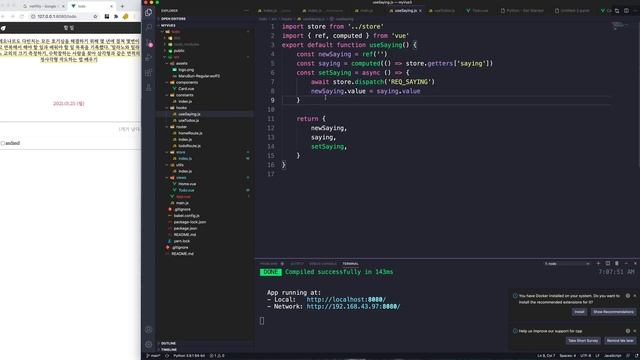The image size is (640, 360).
Task: Select Python 3.8.1 interpreter in status bar
Action: click(x=189, y=356)
